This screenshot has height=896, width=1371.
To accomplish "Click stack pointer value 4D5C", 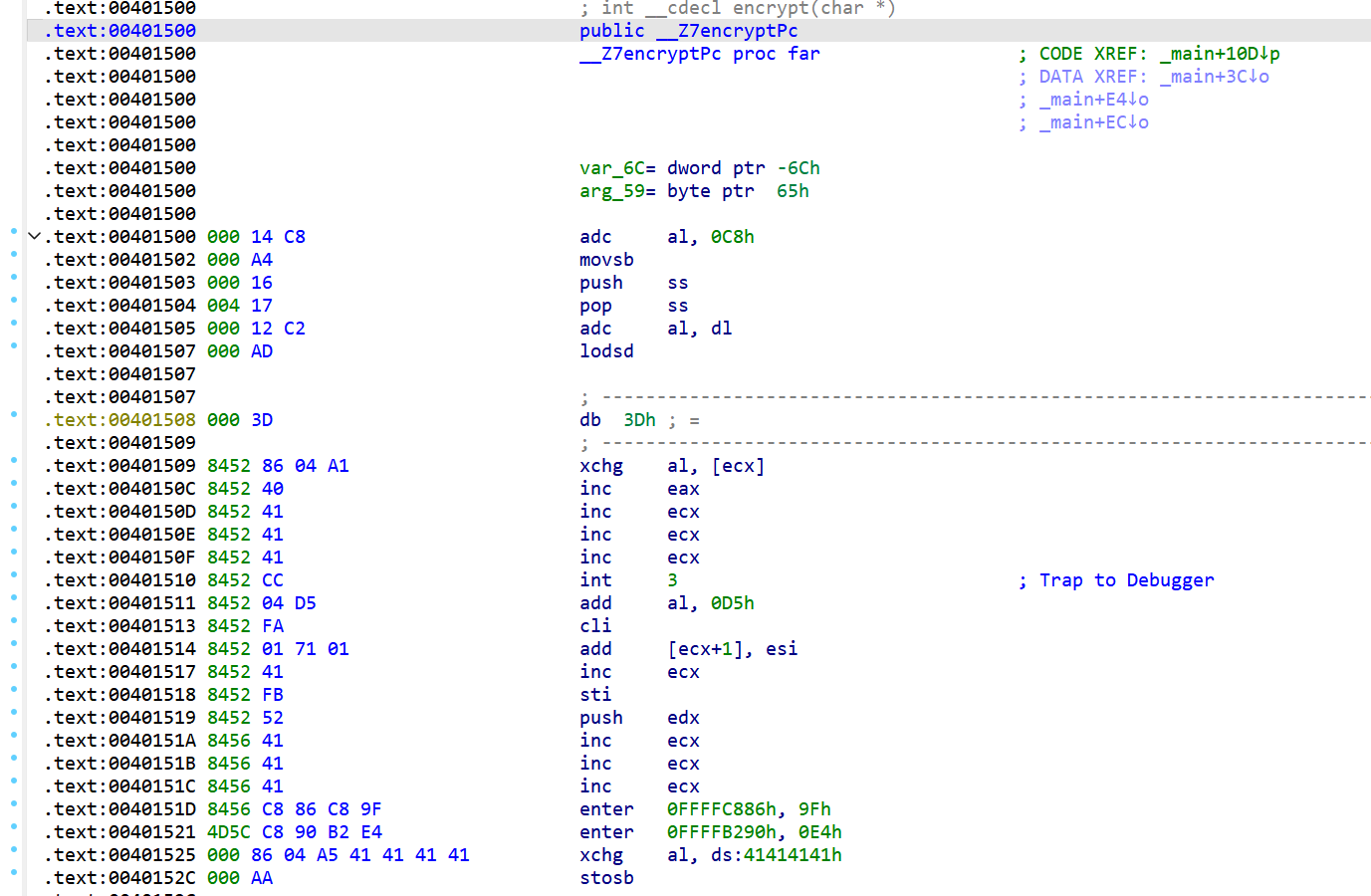I will (x=229, y=832).
